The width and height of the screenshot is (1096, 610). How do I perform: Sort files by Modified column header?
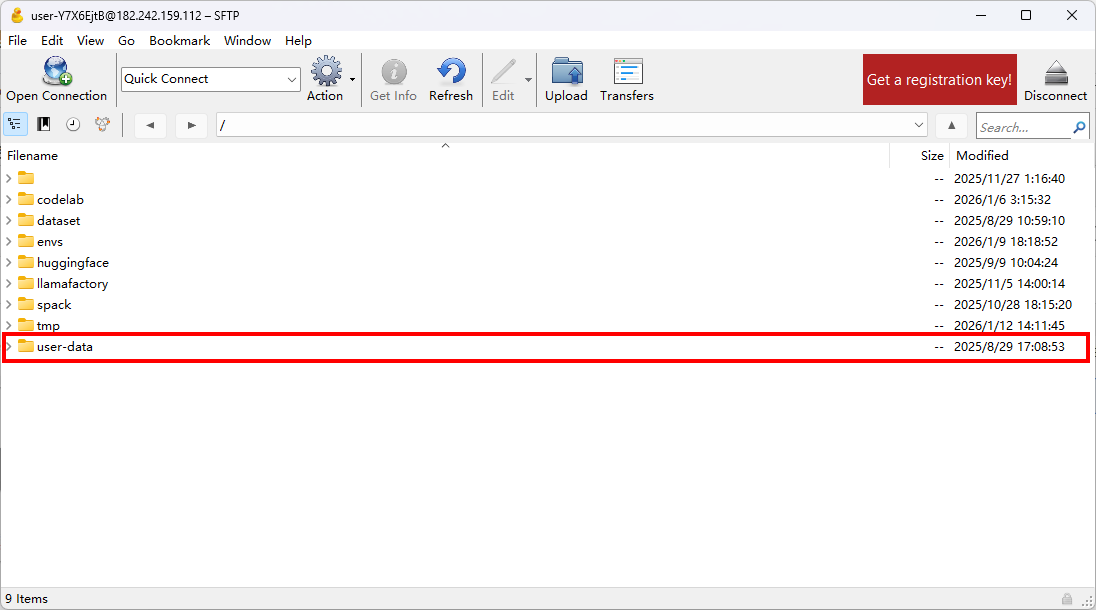point(982,155)
